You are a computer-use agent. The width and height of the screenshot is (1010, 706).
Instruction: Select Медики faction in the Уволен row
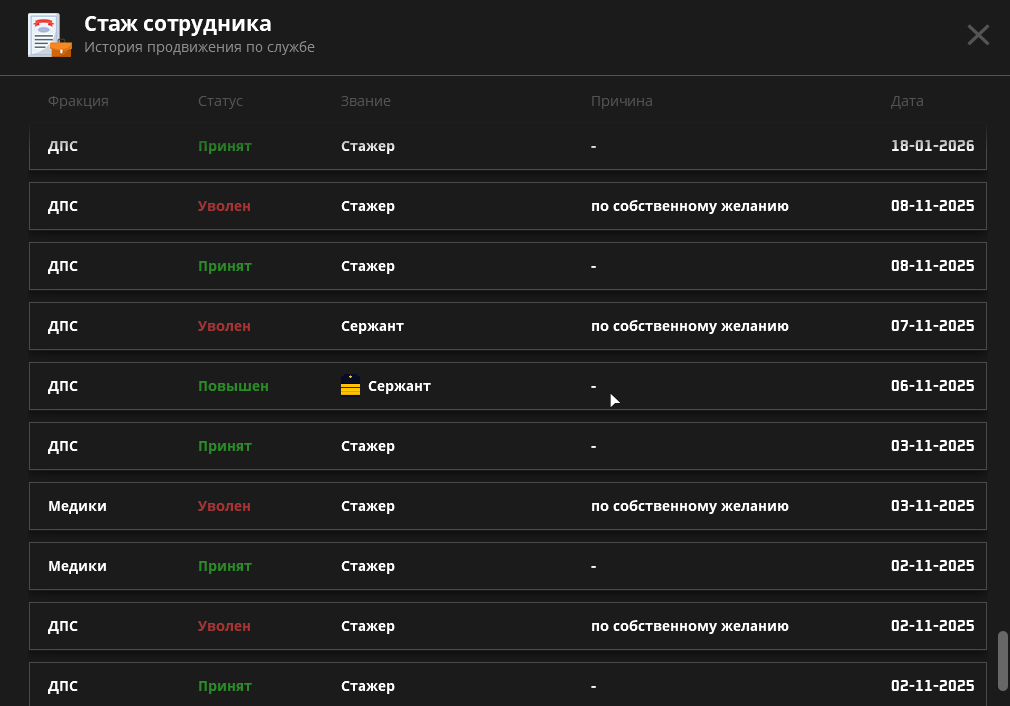(77, 506)
